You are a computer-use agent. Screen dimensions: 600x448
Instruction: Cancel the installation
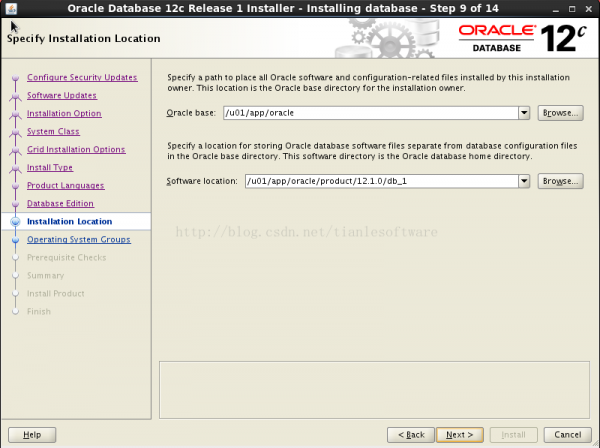[567, 435]
